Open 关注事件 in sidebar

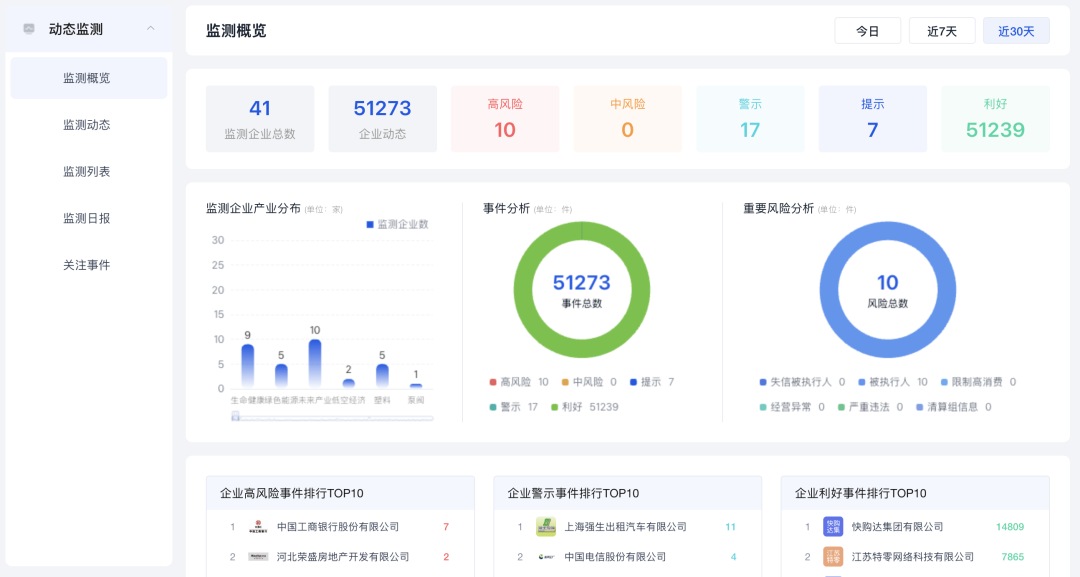[x=89, y=265]
